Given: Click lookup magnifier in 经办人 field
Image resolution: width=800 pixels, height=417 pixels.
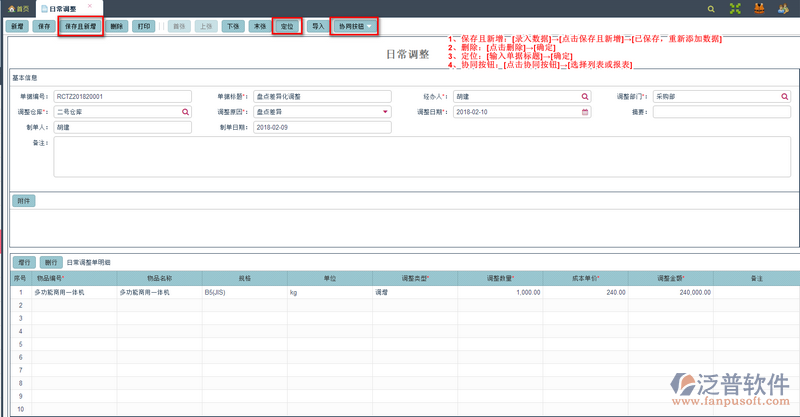Looking at the screenshot, I should 586,97.
